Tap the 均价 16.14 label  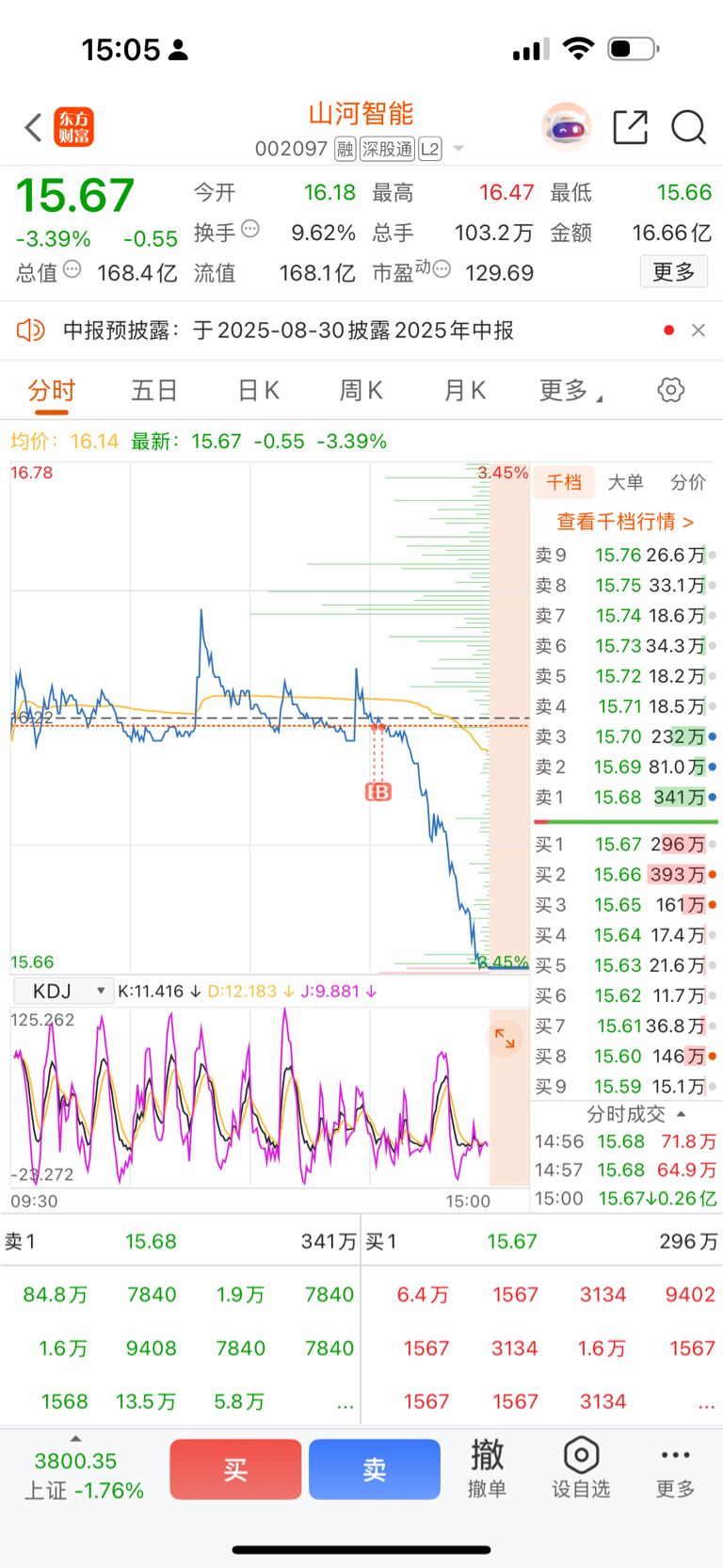coord(64,441)
